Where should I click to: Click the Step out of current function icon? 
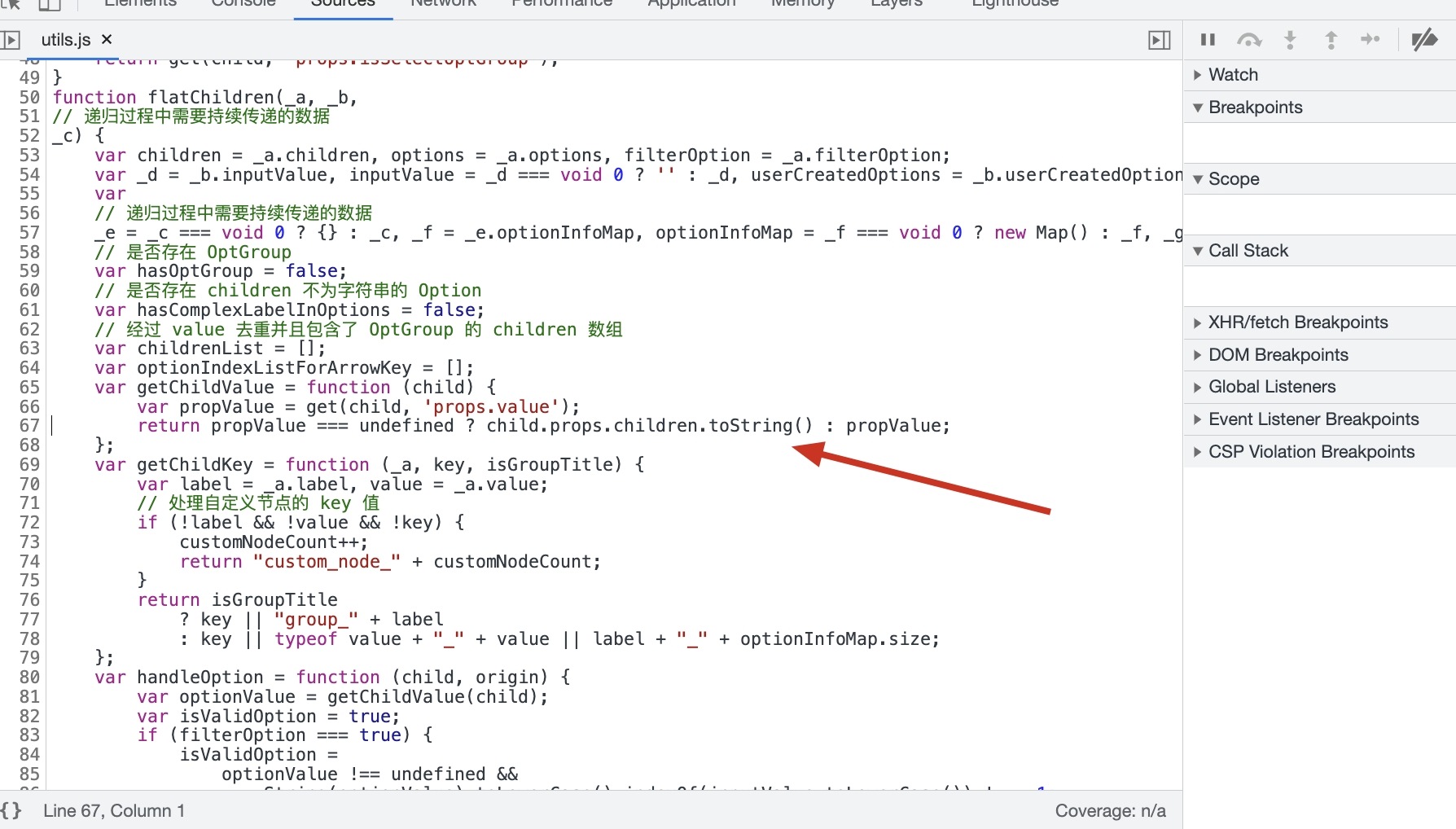pos(1331,39)
